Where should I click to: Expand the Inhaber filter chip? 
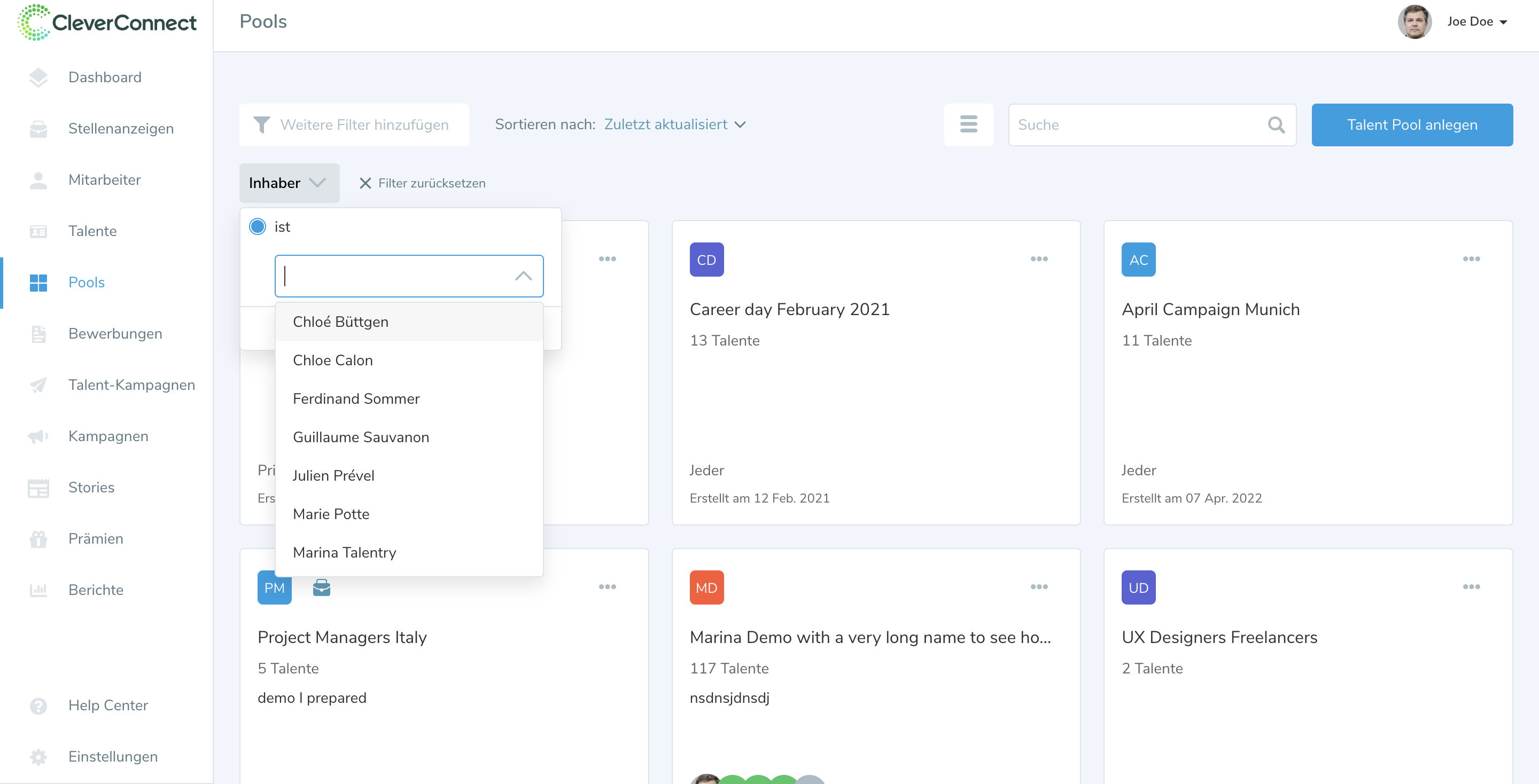pyautogui.click(x=289, y=183)
